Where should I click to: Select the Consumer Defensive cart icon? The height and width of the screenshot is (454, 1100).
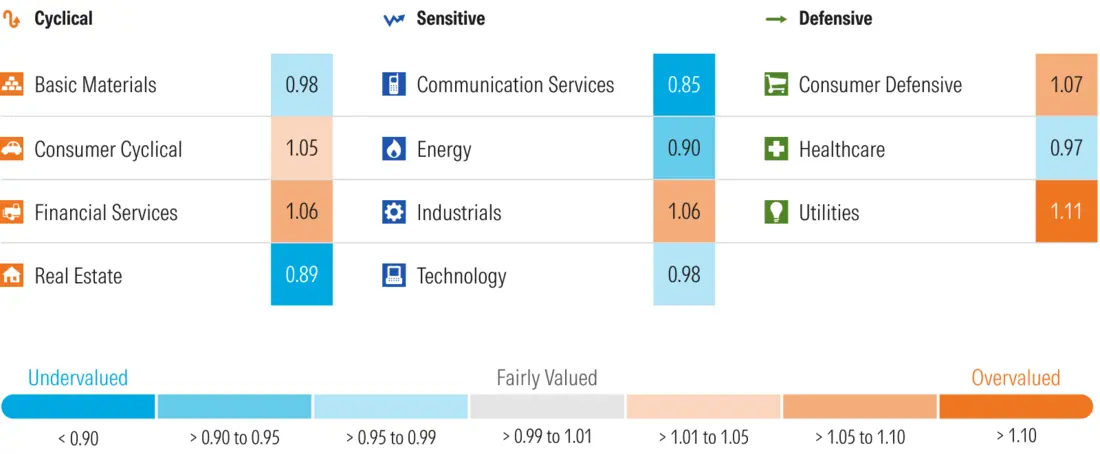point(776,85)
